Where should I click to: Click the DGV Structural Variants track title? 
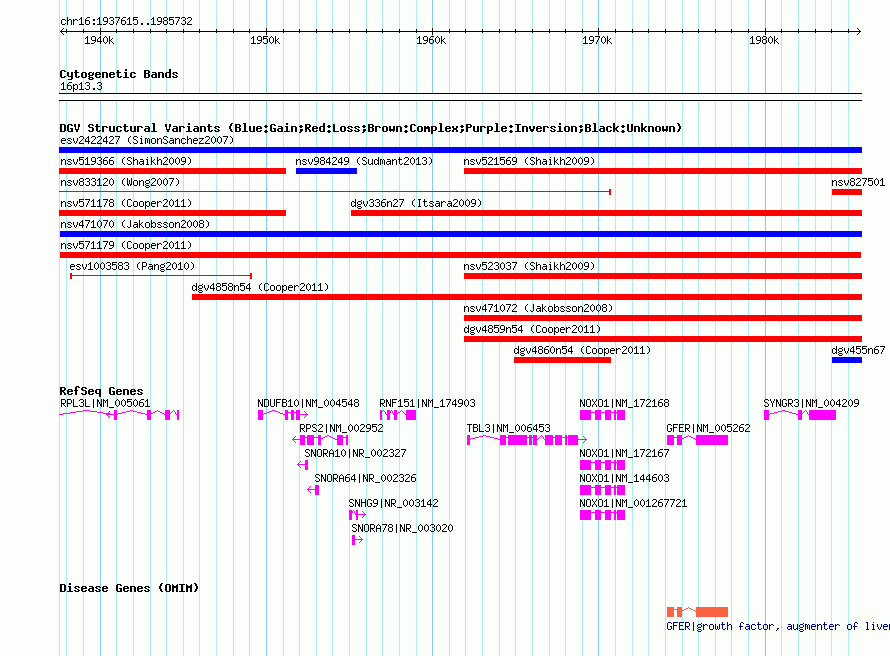pos(370,128)
